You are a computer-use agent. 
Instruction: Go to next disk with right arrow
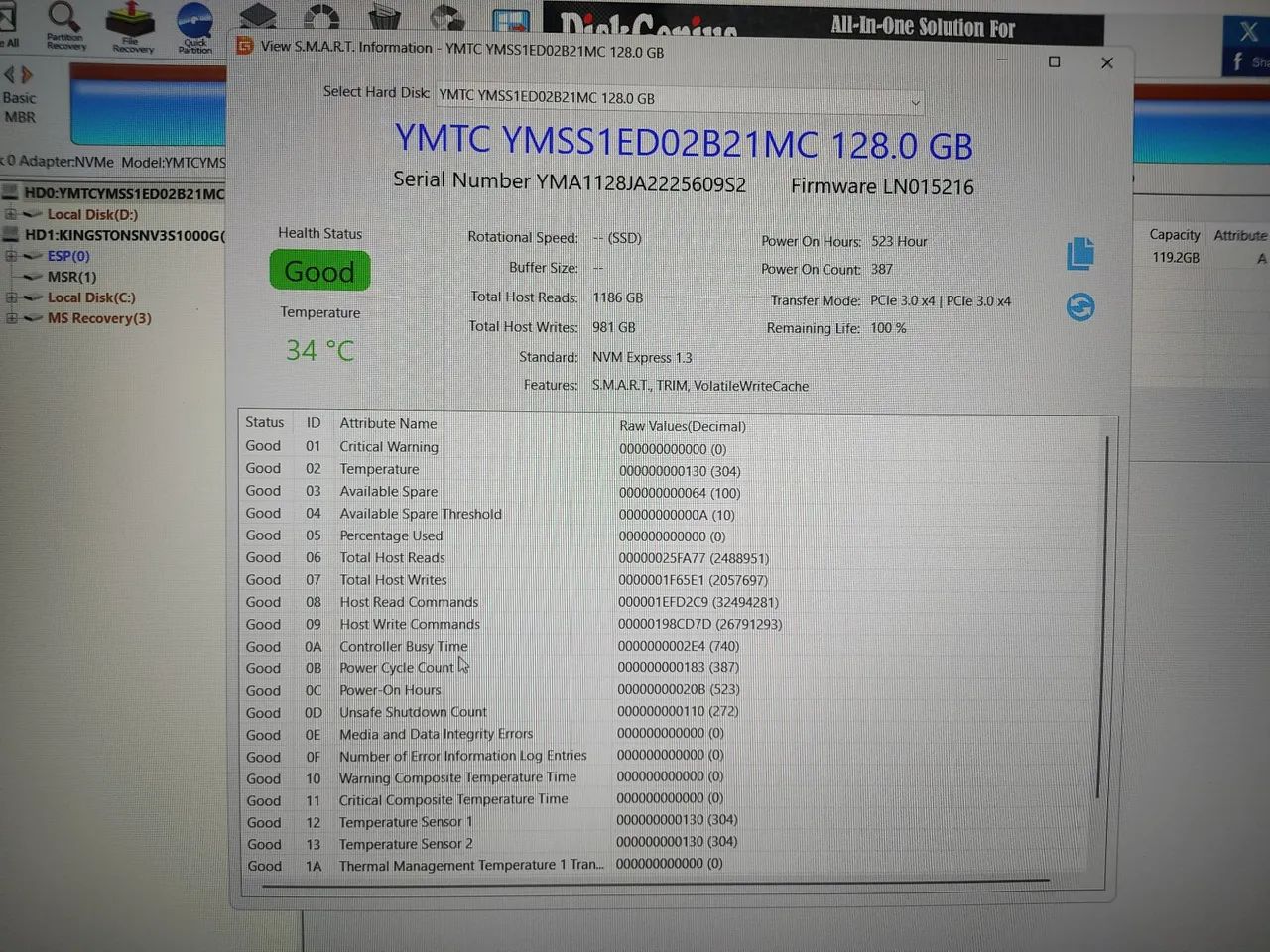pos(27,74)
